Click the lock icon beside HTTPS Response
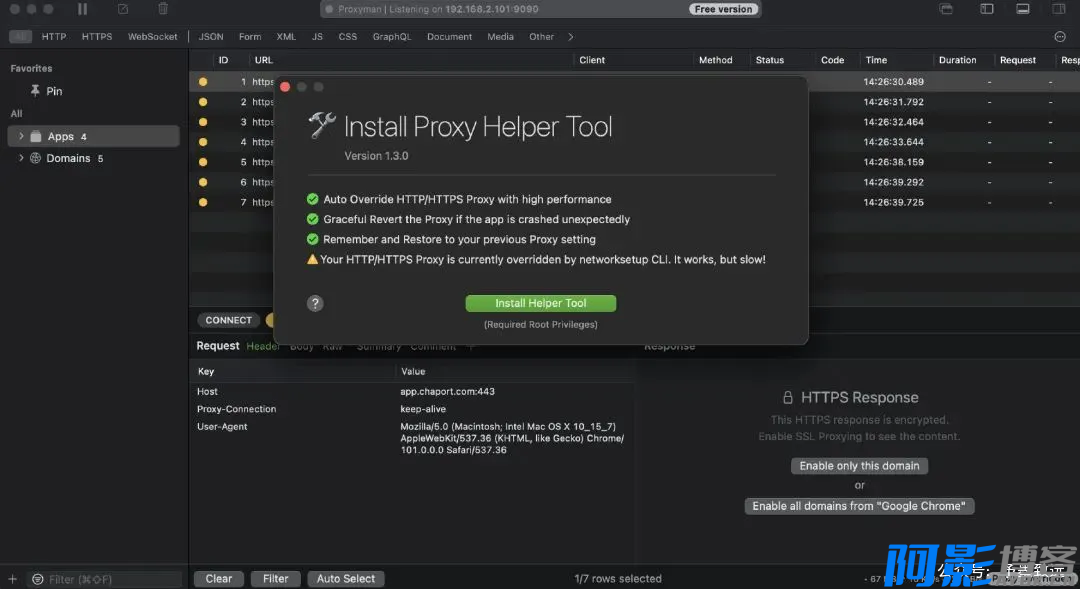The image size is (1080, 589). point(788,398)
